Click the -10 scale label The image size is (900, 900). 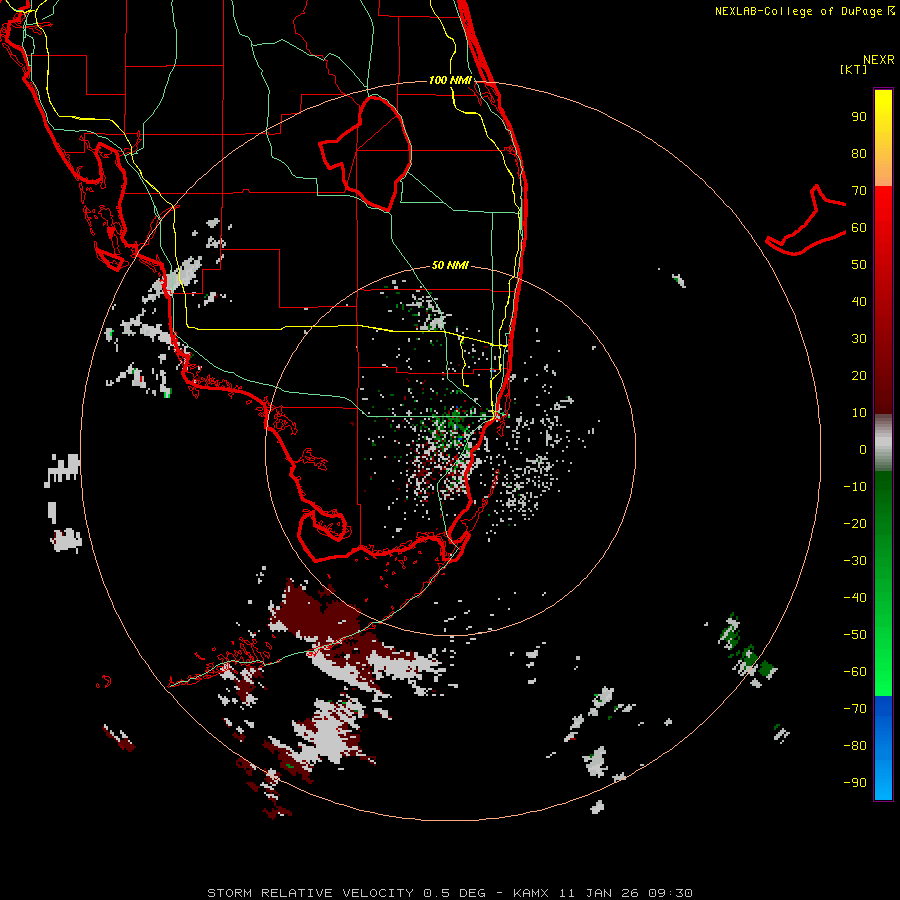[855, 487]
